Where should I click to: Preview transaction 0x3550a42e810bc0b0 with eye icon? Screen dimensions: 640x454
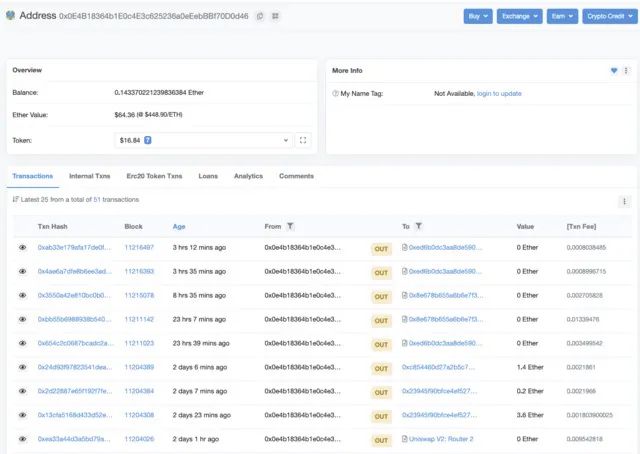[x=22, y=295]
